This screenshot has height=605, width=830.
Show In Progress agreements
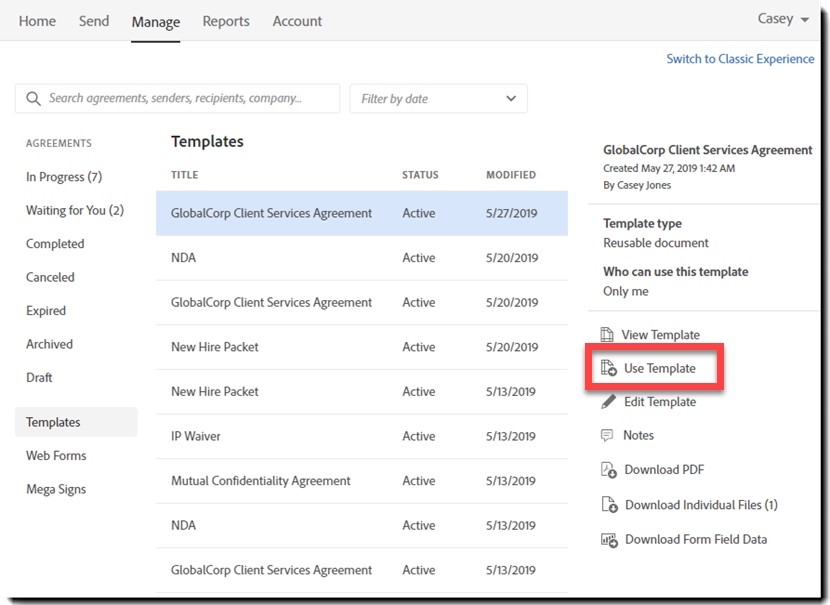[64, 177]
